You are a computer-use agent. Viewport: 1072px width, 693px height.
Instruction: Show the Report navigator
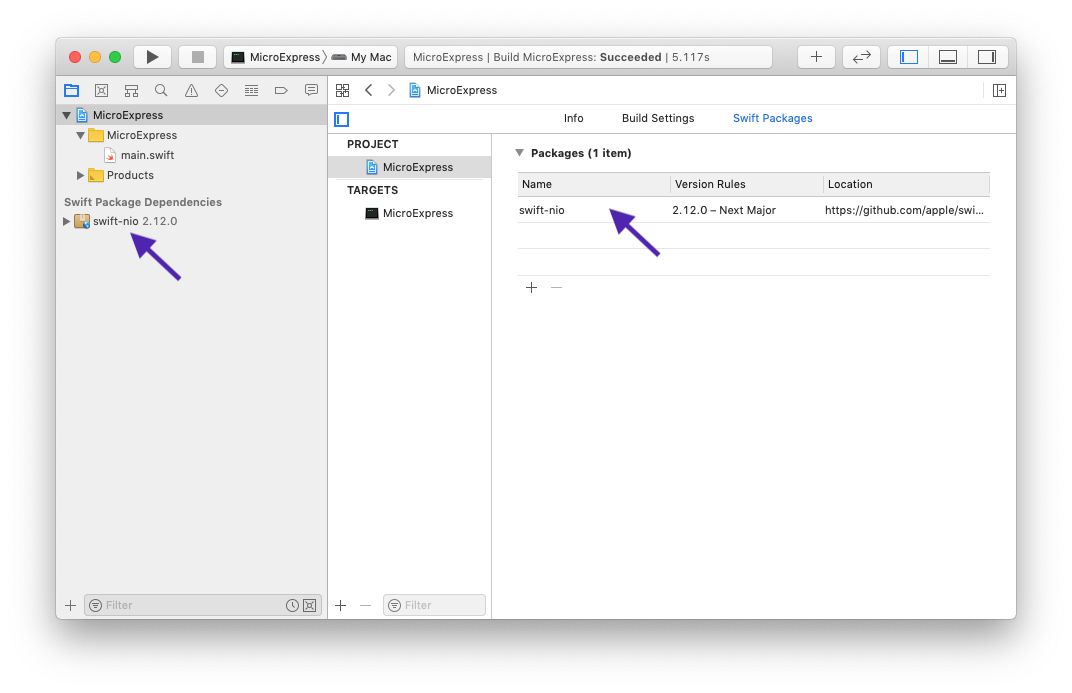(x=311, y=90)
